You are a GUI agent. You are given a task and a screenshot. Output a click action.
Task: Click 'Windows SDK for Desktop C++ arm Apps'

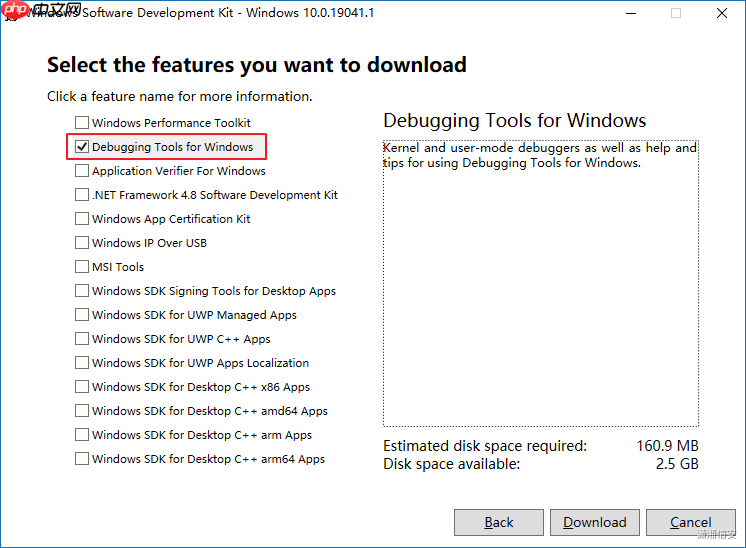point(202,435)
